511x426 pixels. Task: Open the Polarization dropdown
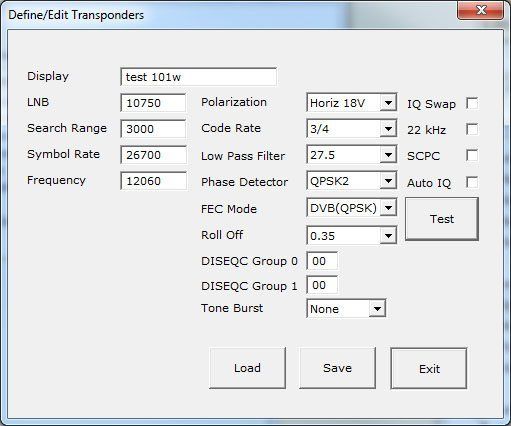click(352, 102)
